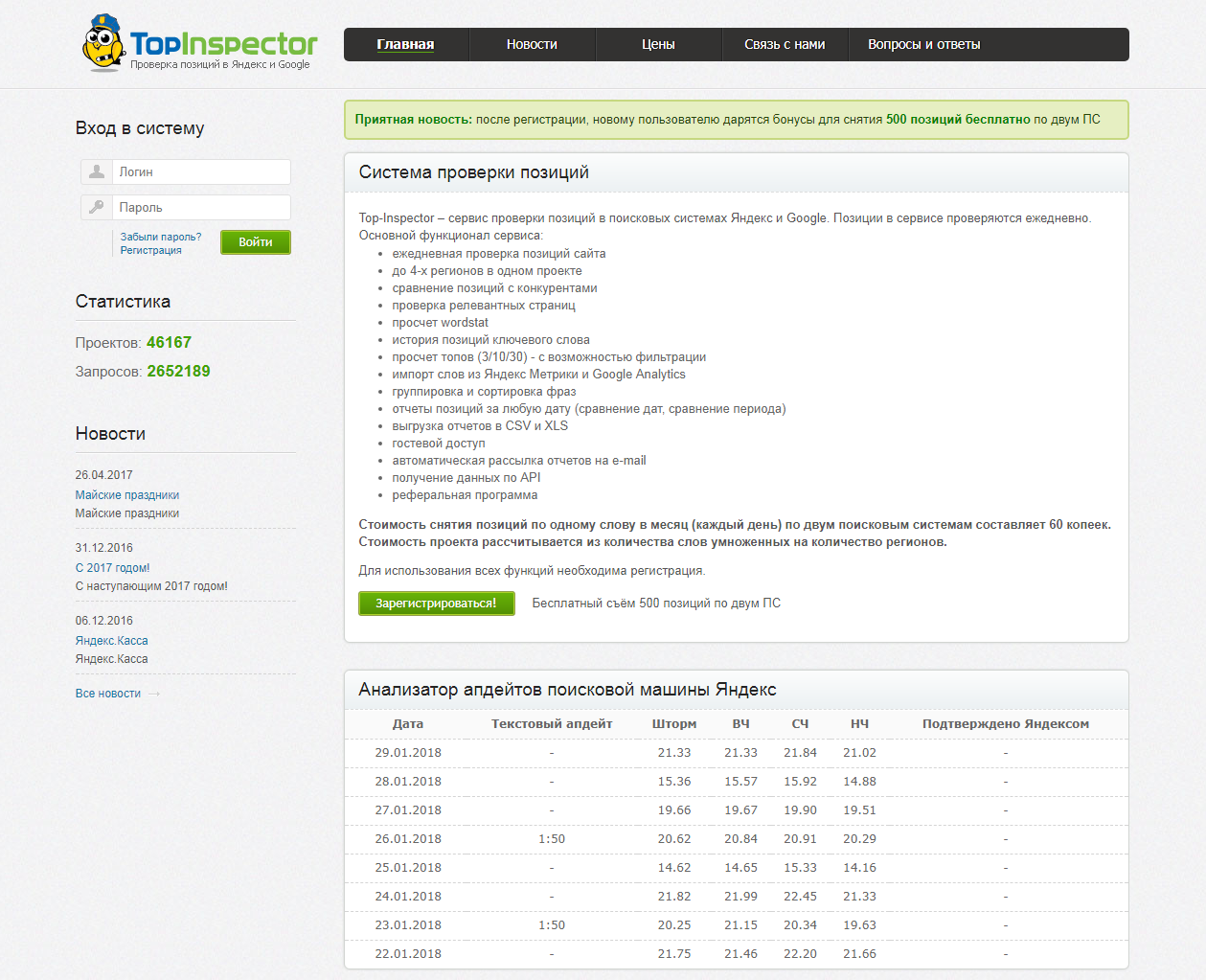Click the date cell 22.01.2018

pos(408,954)
